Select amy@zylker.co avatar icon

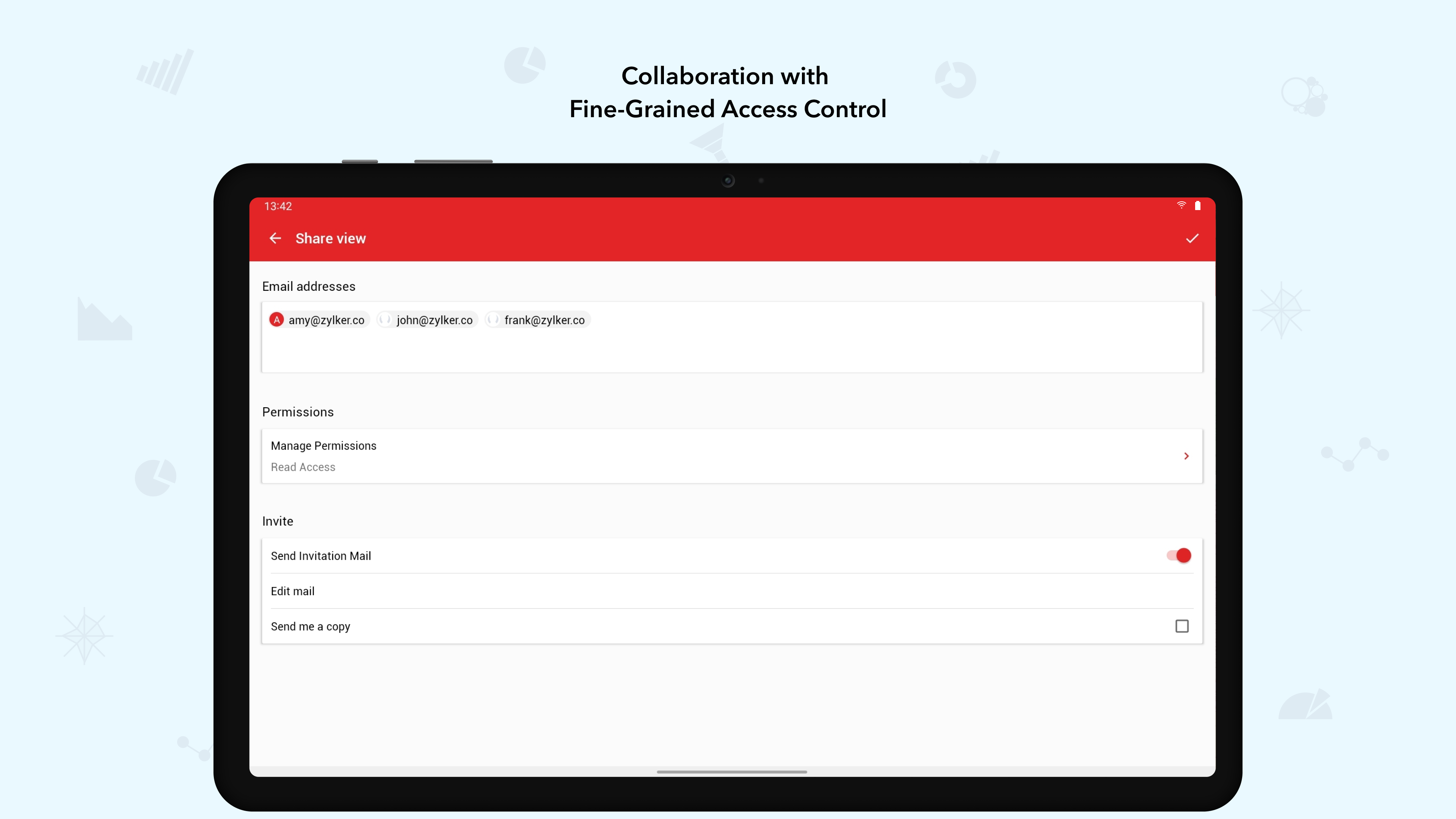(276, 320)
